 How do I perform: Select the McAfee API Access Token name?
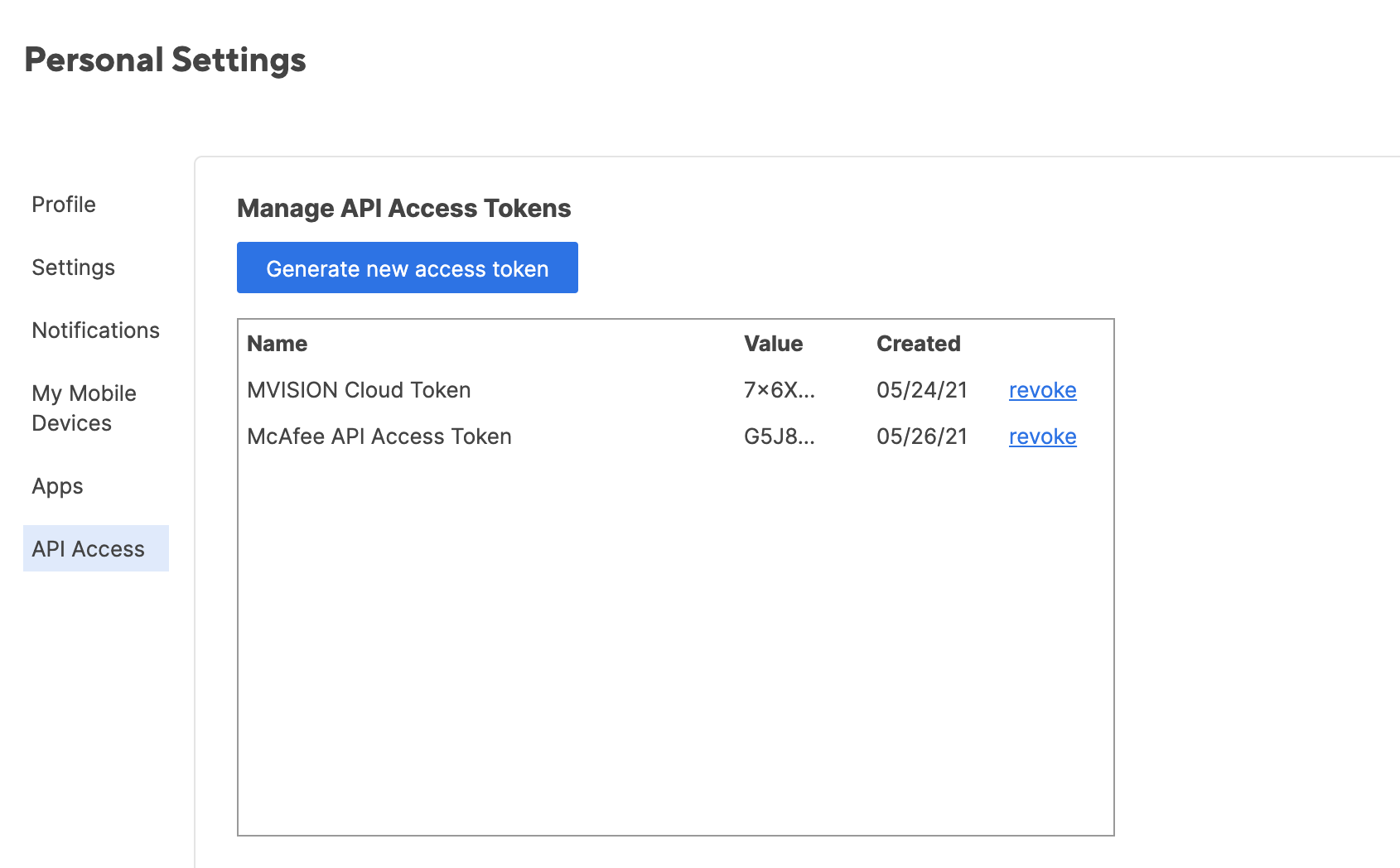coord(379,436)
